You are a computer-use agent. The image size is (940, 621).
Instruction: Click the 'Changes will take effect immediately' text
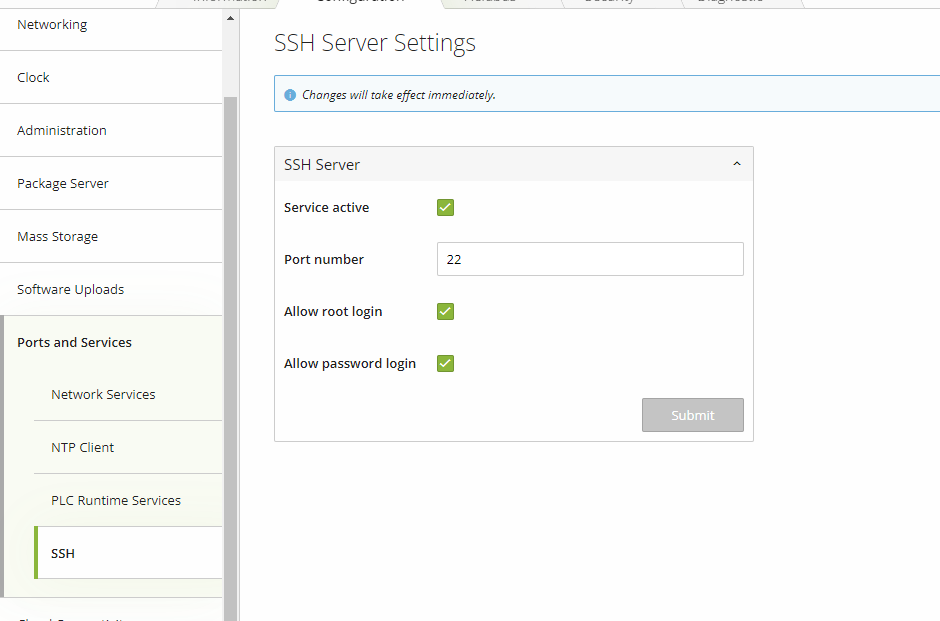pyautogui.click(x=399, y=95)
